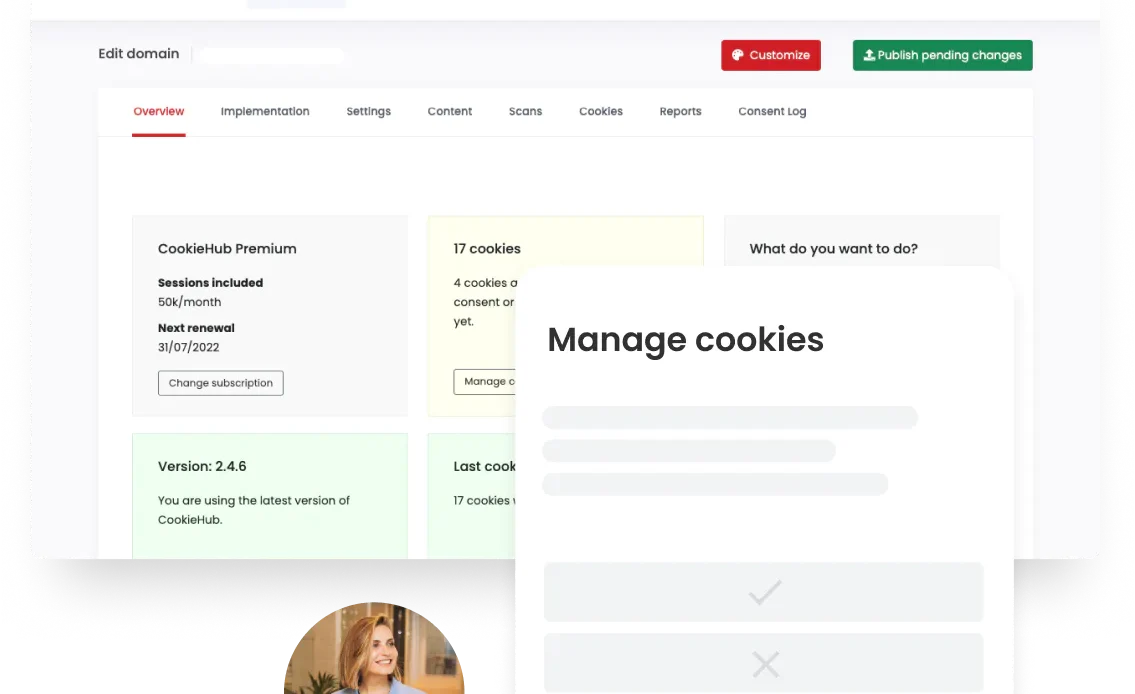Open the Overview tab
Image resolution: width=1135 pixels, height=694 pixels.
(x=159, y=111)
